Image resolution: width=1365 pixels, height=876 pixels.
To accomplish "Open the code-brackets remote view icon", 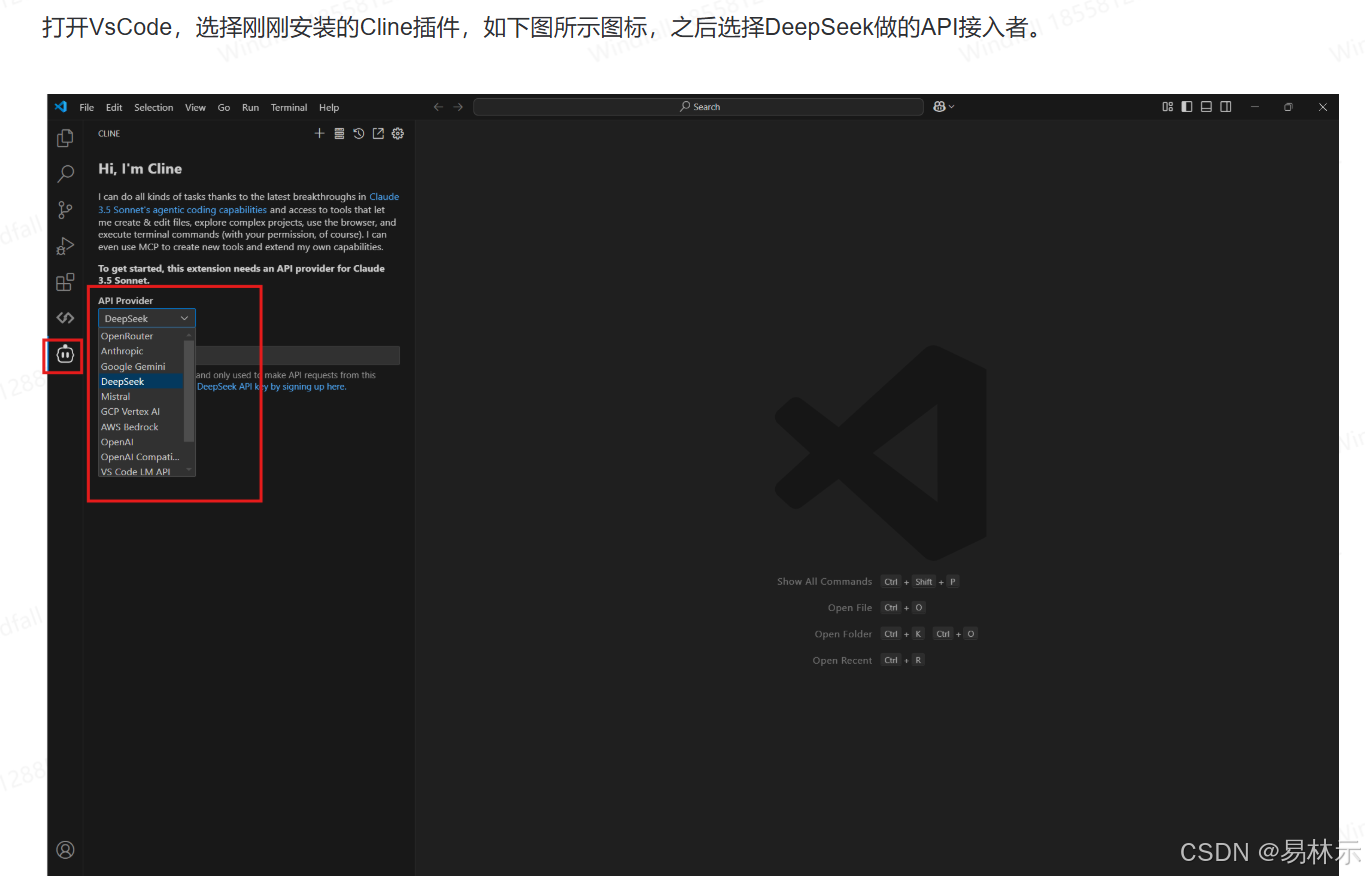I will (x=65, y=318).
